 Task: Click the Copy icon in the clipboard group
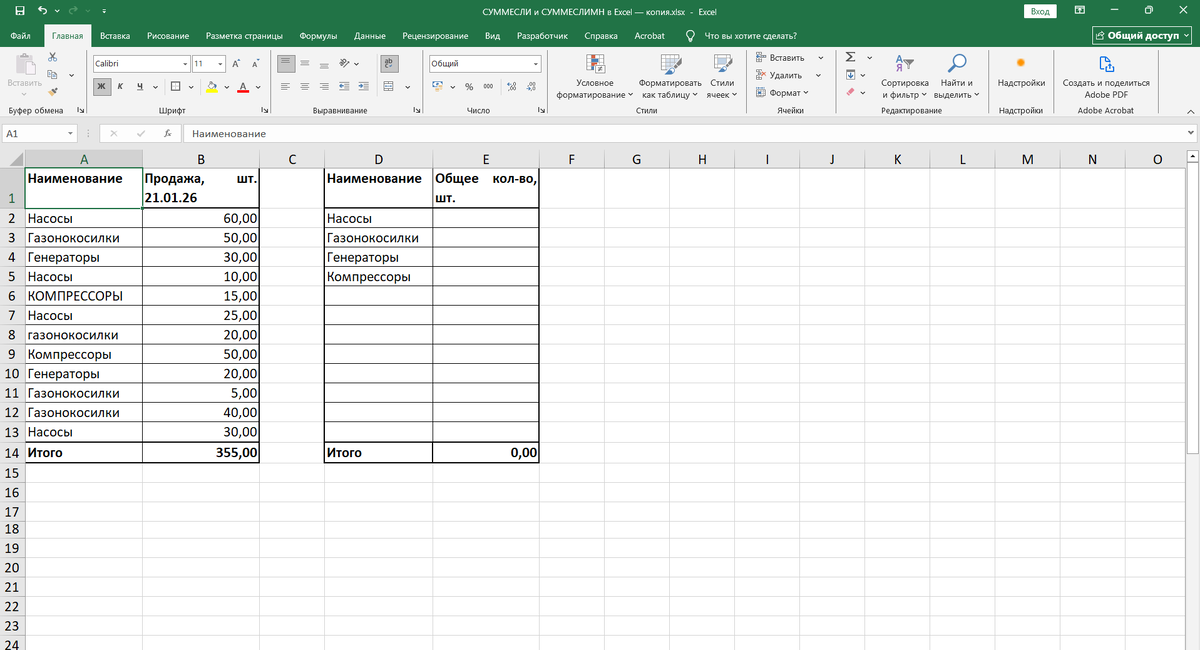(x=52, y=75)
